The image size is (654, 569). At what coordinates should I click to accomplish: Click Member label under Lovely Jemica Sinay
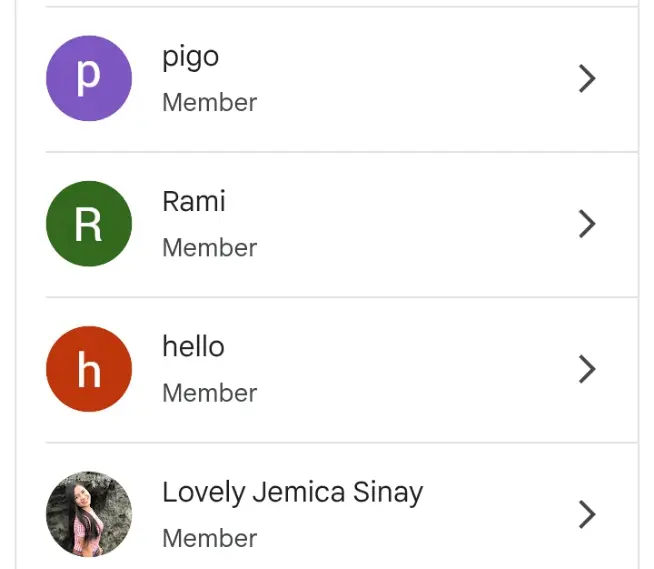coord(209,538)
